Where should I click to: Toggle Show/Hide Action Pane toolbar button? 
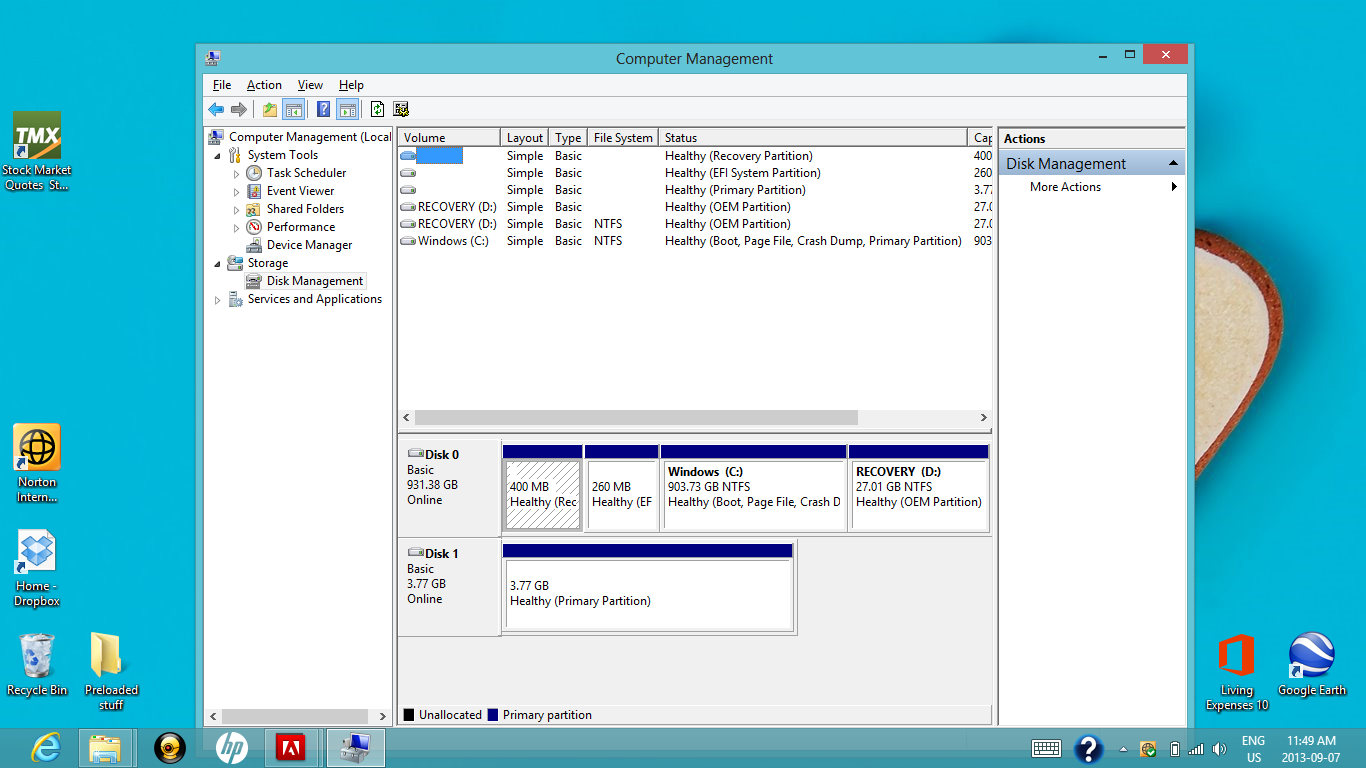pyautogui.click(x=348, y=110)
